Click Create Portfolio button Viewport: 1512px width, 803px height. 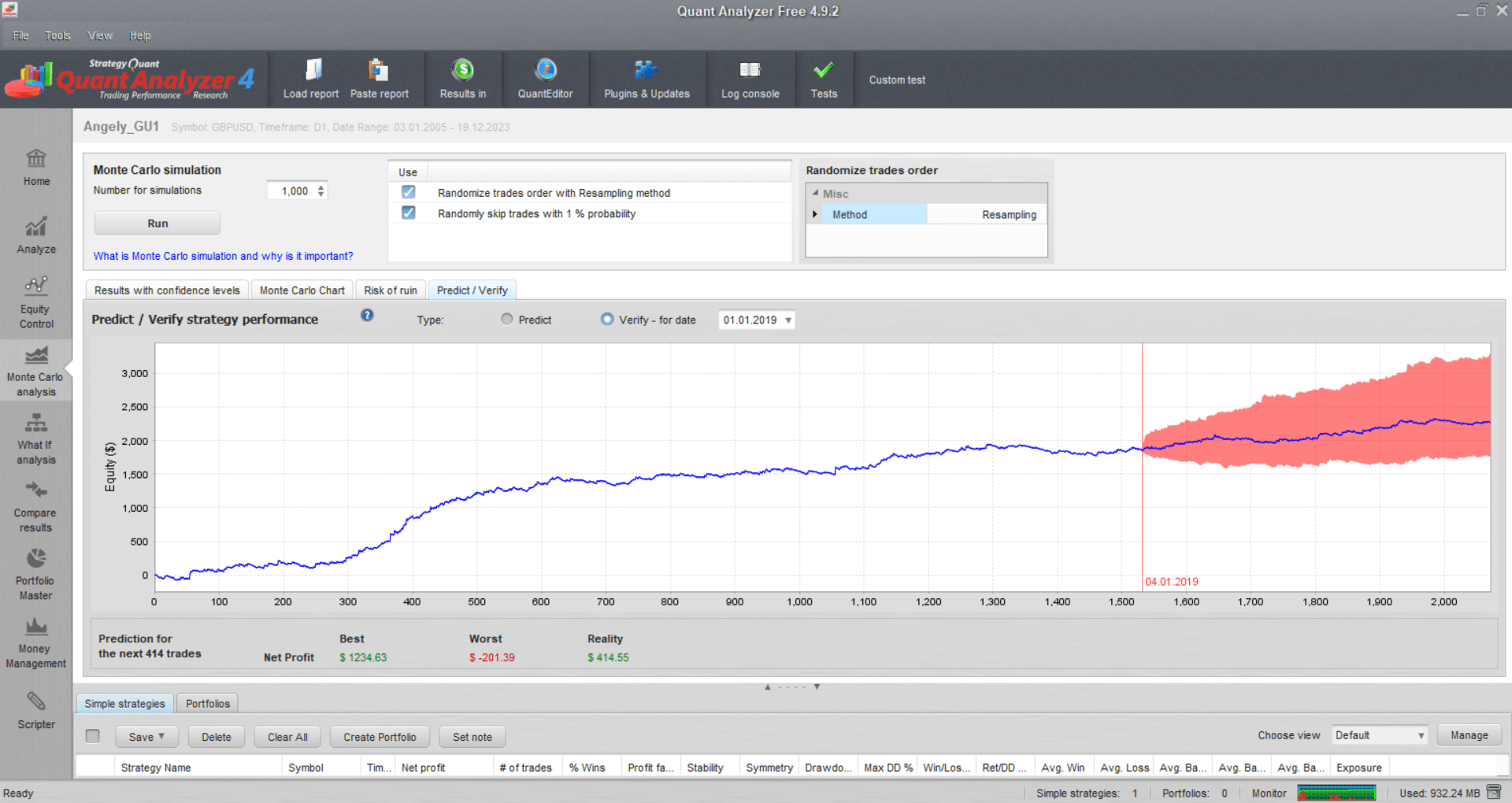380,737
